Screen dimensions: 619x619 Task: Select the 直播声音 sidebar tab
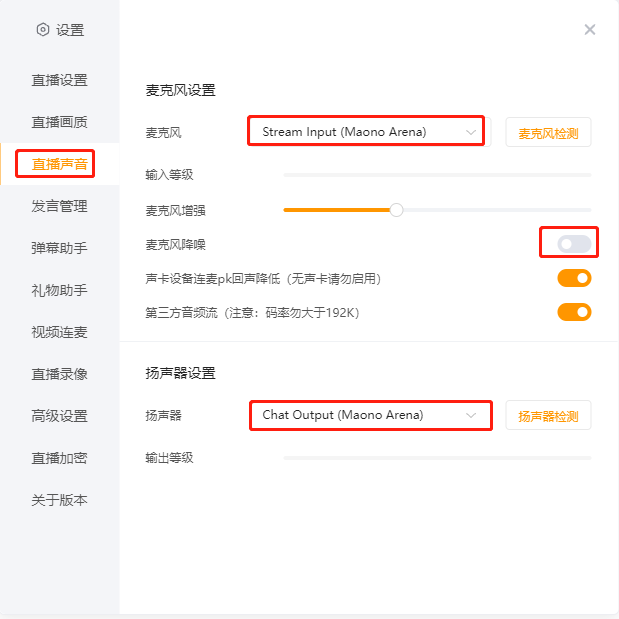59,164
